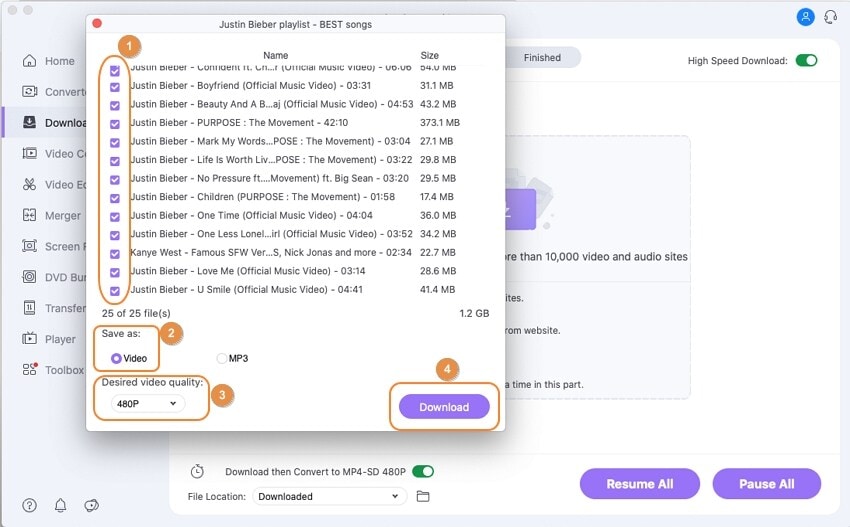Switch to the Finished tab
Image resolution: width=850 pixels, height=527 pixels.
pyautogui.click(x=542, y=57)
